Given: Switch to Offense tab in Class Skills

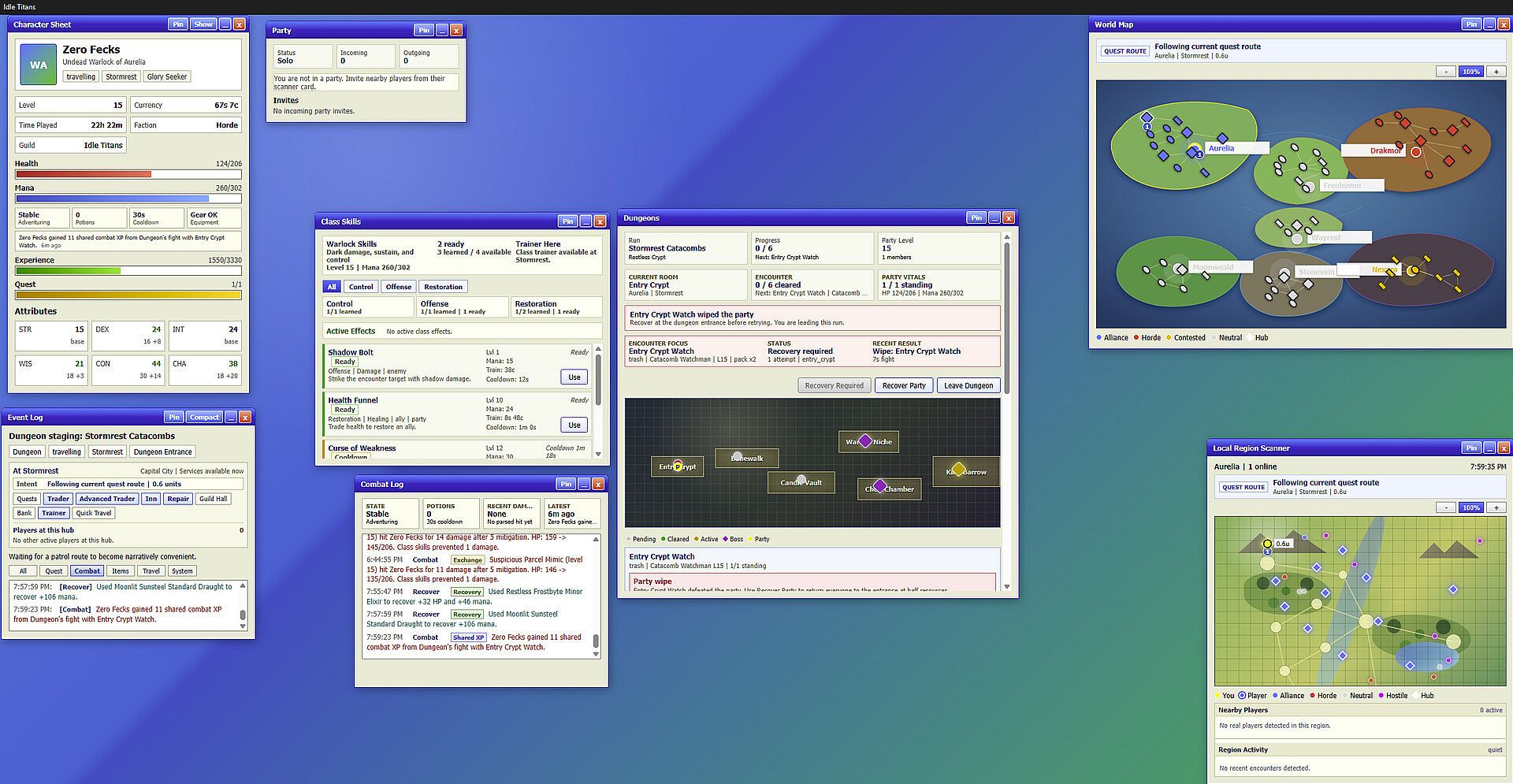Looking at the screenshot, I should click(x=399, y=287).
